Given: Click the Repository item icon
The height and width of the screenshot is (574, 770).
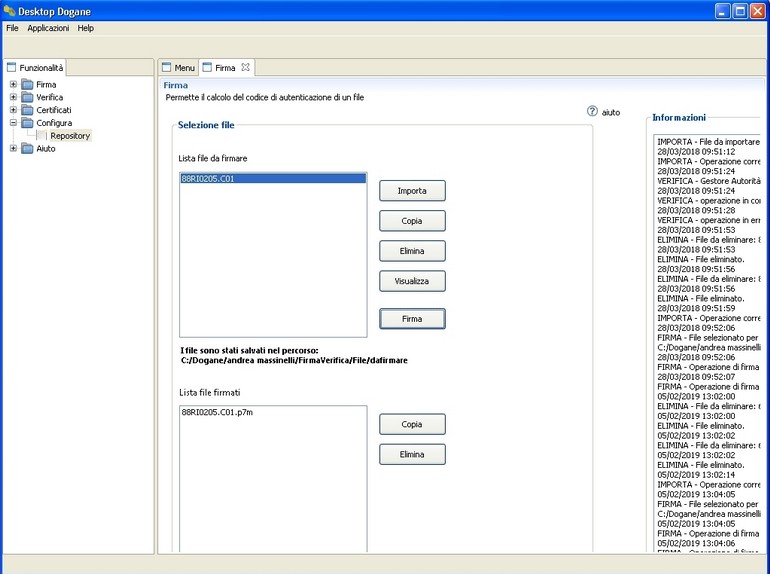Looking at the screenshot, I should (41, 136).
